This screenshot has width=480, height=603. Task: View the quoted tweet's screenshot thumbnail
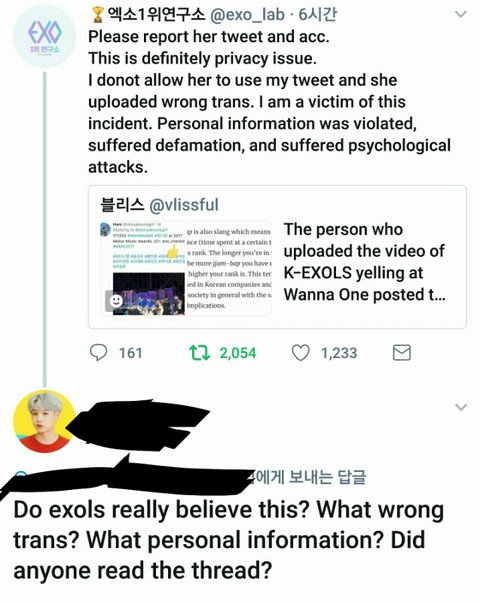pyautogui.click(x=186, y=268)
